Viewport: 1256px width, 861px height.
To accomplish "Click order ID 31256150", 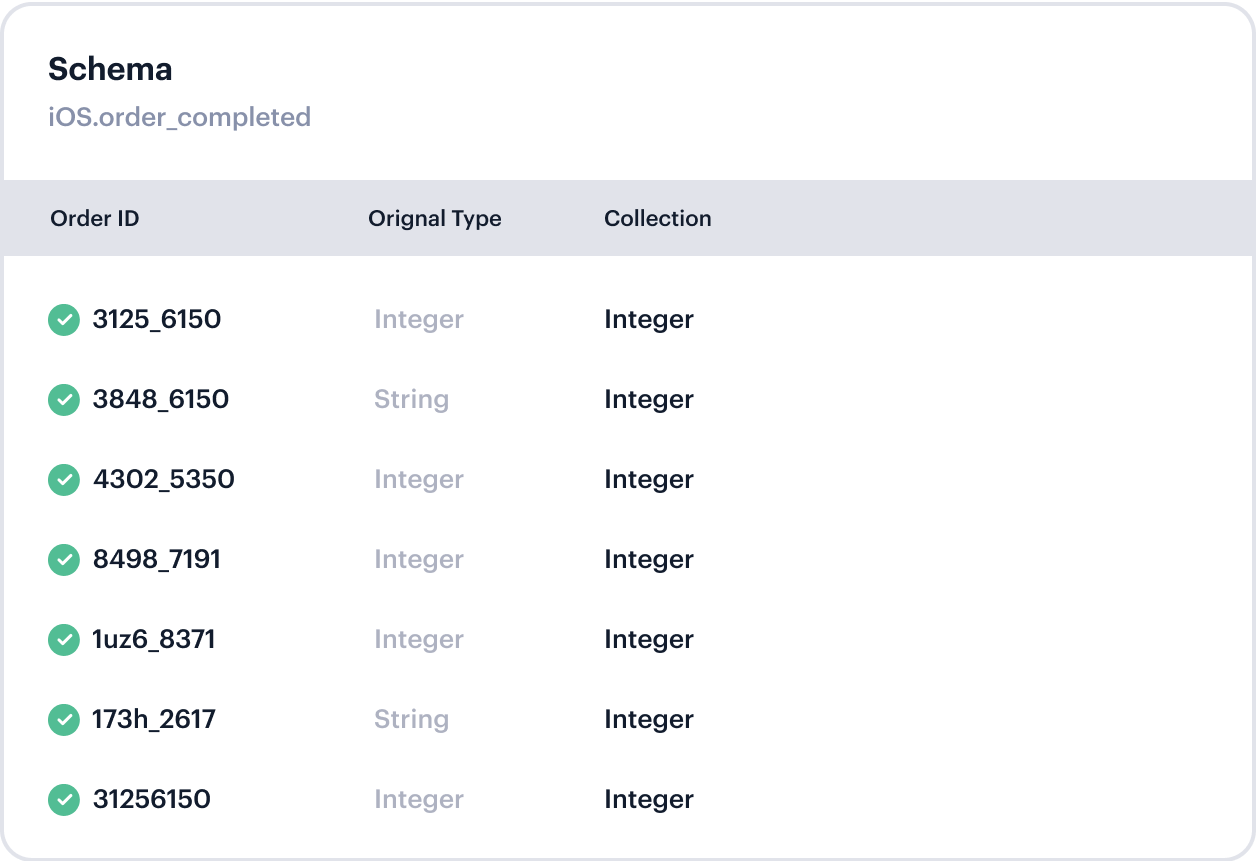I will click(x=152, y=800).
